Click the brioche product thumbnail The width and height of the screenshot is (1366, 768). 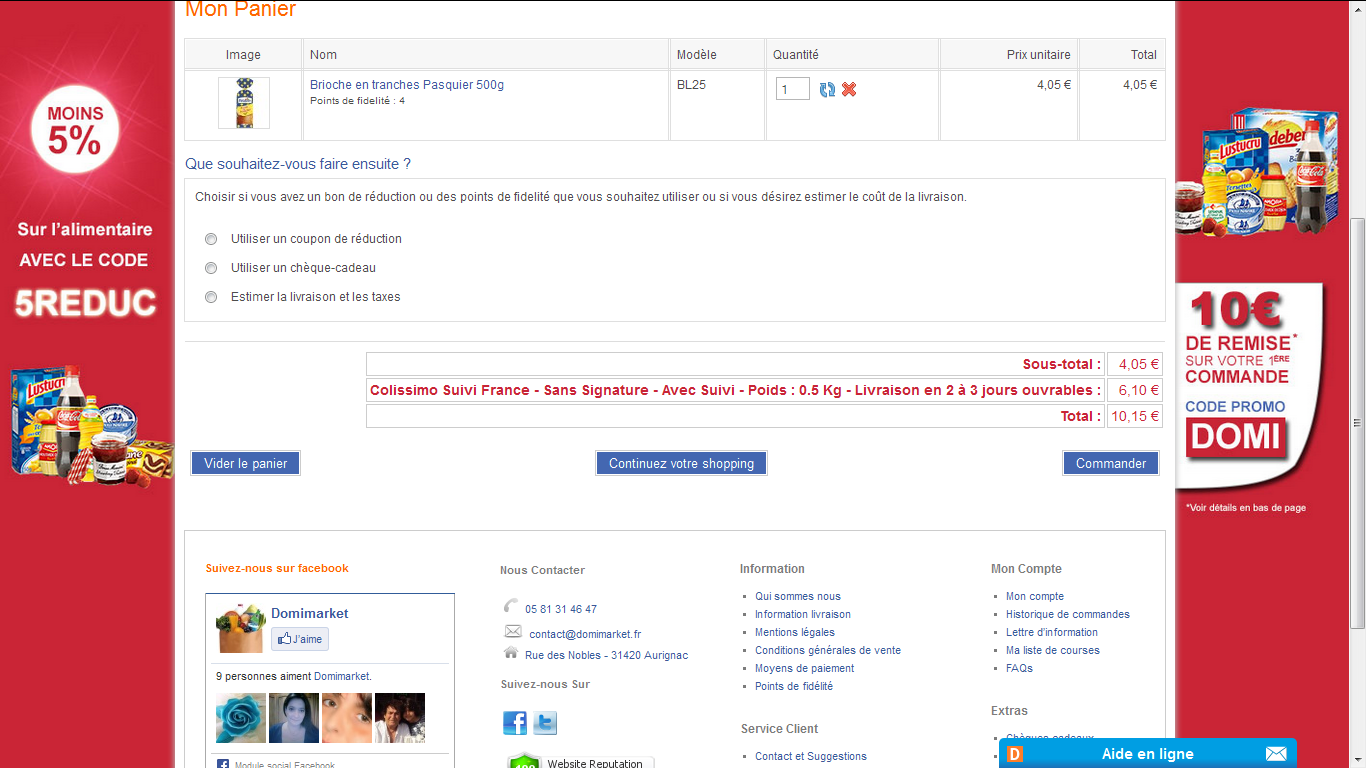(244, 103)
